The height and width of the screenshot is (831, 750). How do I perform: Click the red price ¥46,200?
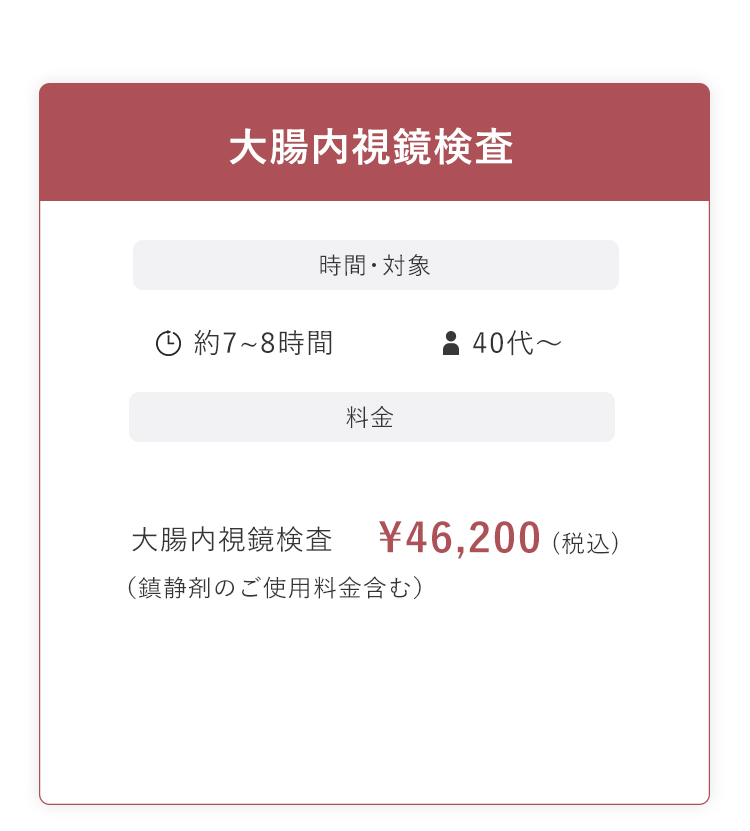tap(460, 538)
